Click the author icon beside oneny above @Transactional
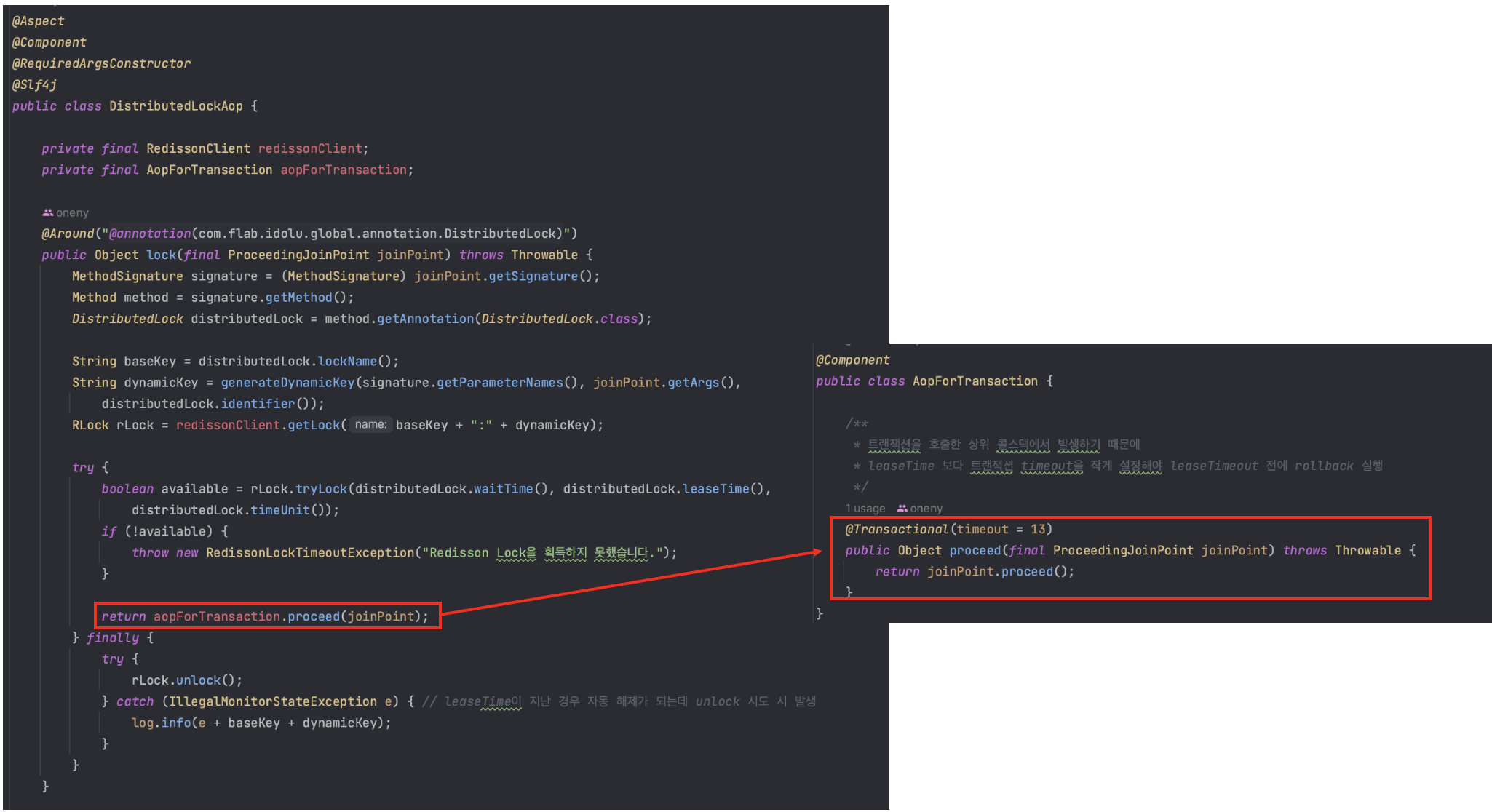This screenshot has width=1492, height=812. point(902,509)
